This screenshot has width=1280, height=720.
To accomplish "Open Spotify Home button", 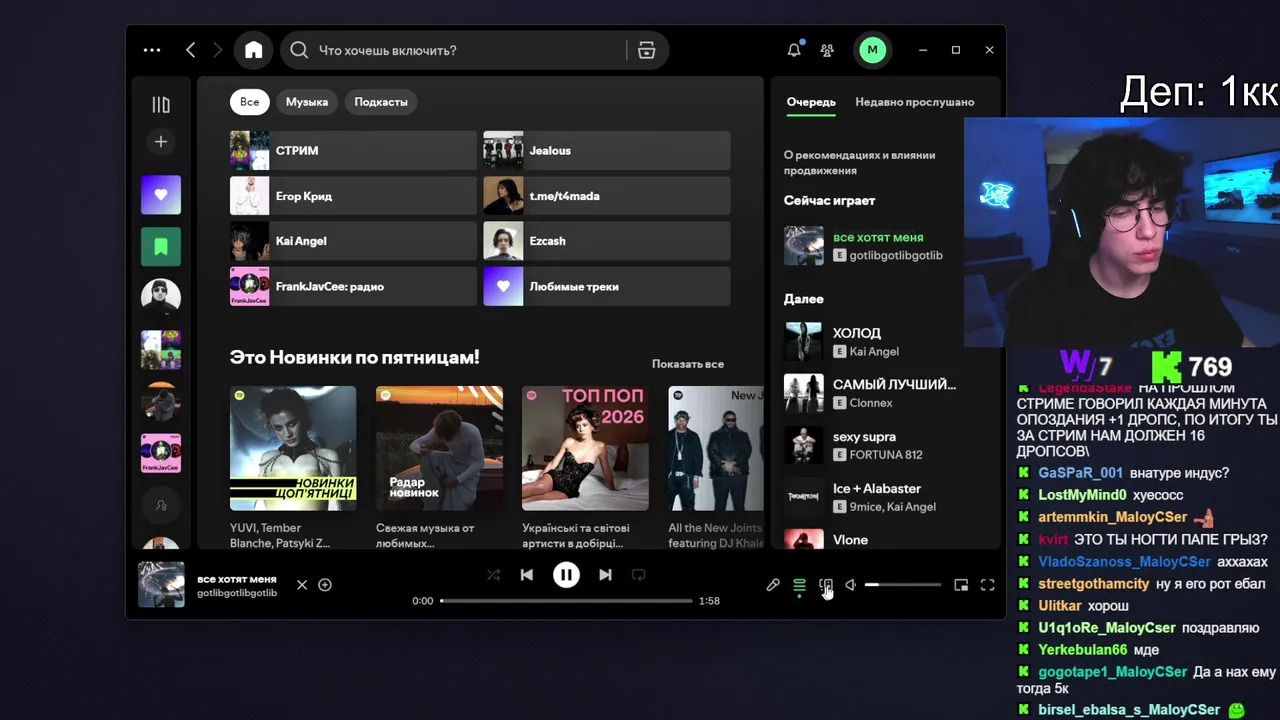I will (253, 50).
